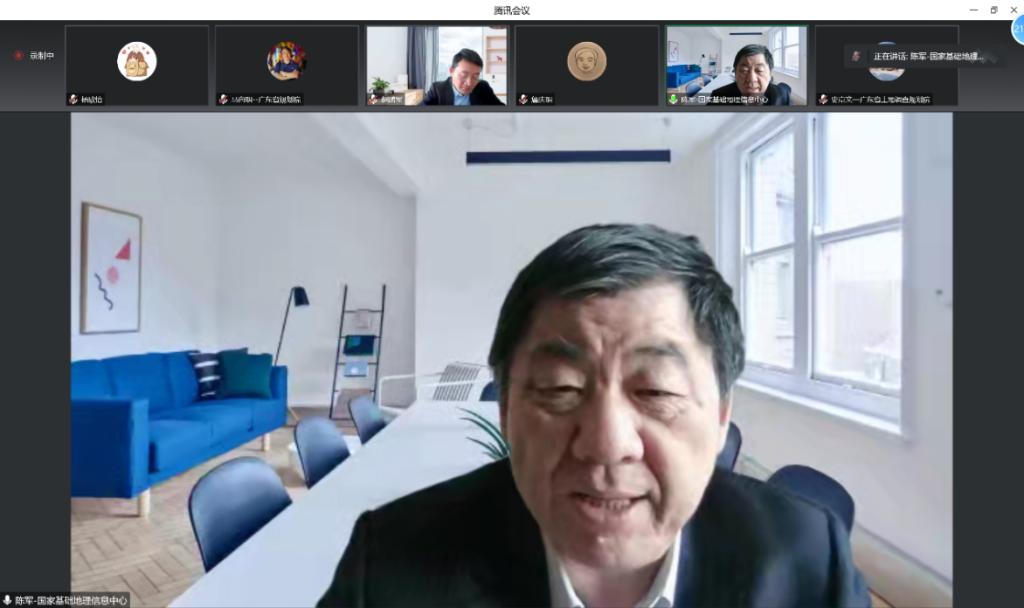Select the round photo avatar in the second tile
Viewport: 1024px width, 608px height.
287,61
